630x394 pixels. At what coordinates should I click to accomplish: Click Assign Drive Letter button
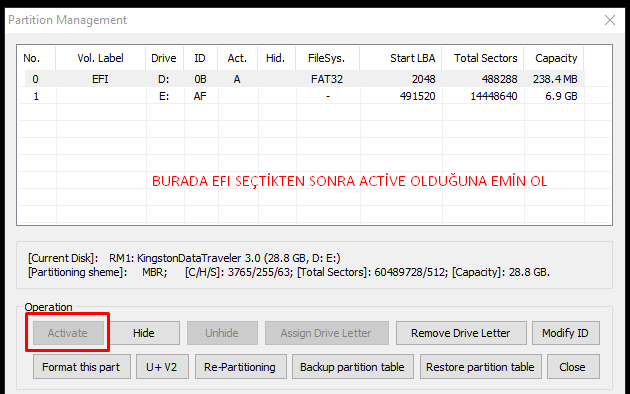(x=326, y=333)
